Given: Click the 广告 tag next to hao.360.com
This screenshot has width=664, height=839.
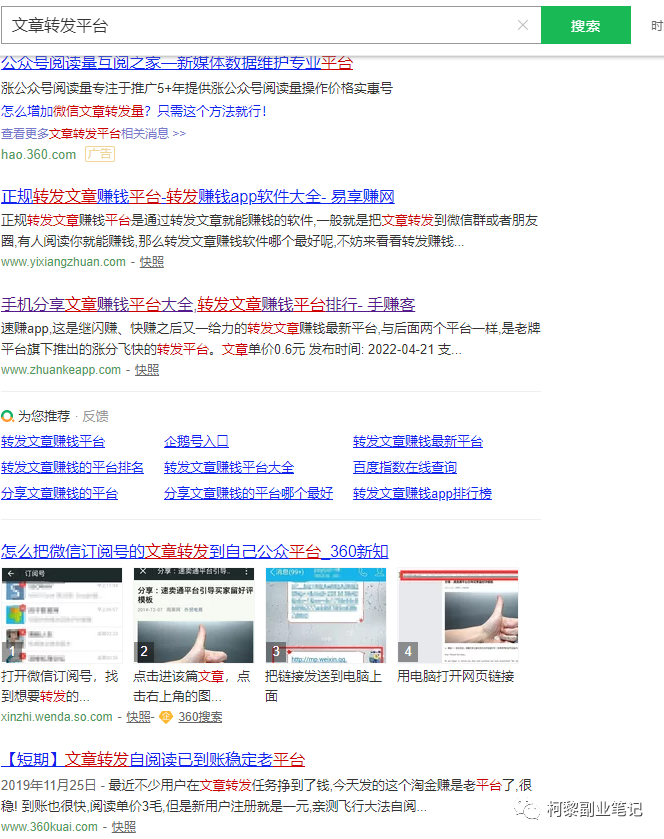Looking at the screenshot, I should (x=99, y=154).
